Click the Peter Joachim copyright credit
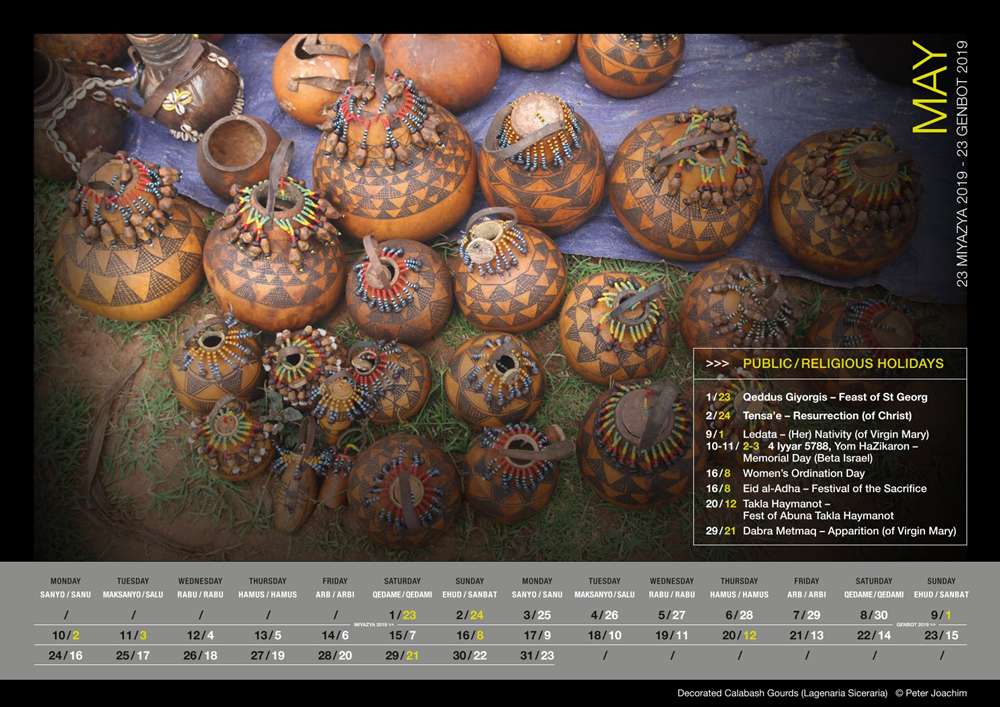 coord(931,693)
